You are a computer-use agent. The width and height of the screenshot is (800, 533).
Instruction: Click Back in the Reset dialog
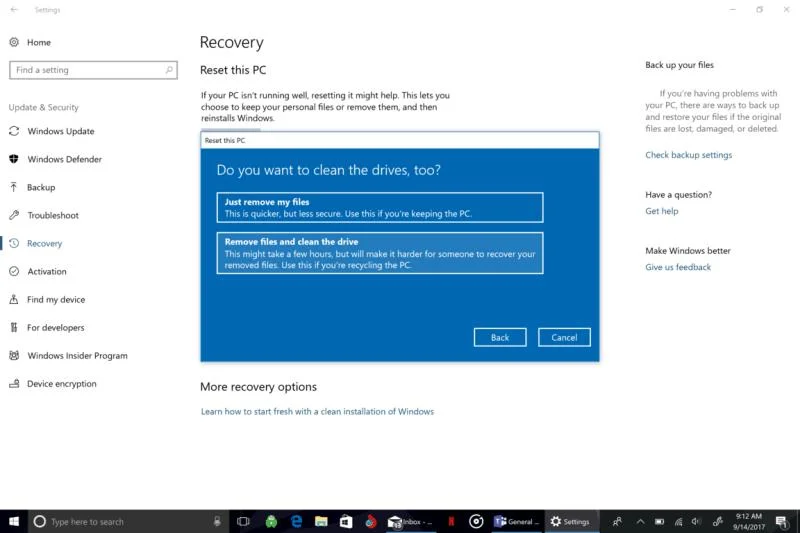click(x=499, y=337)
